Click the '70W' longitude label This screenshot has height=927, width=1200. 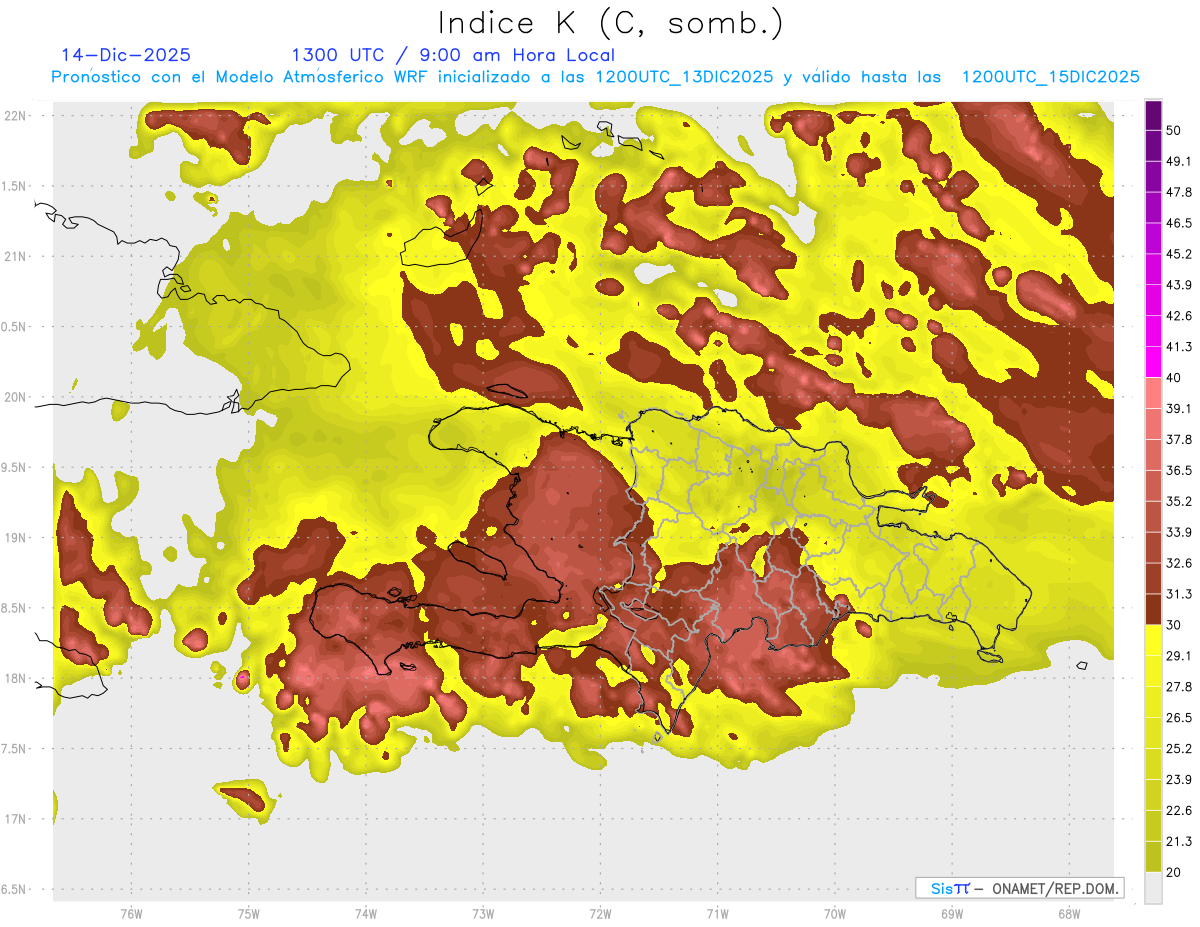(834, 914)
